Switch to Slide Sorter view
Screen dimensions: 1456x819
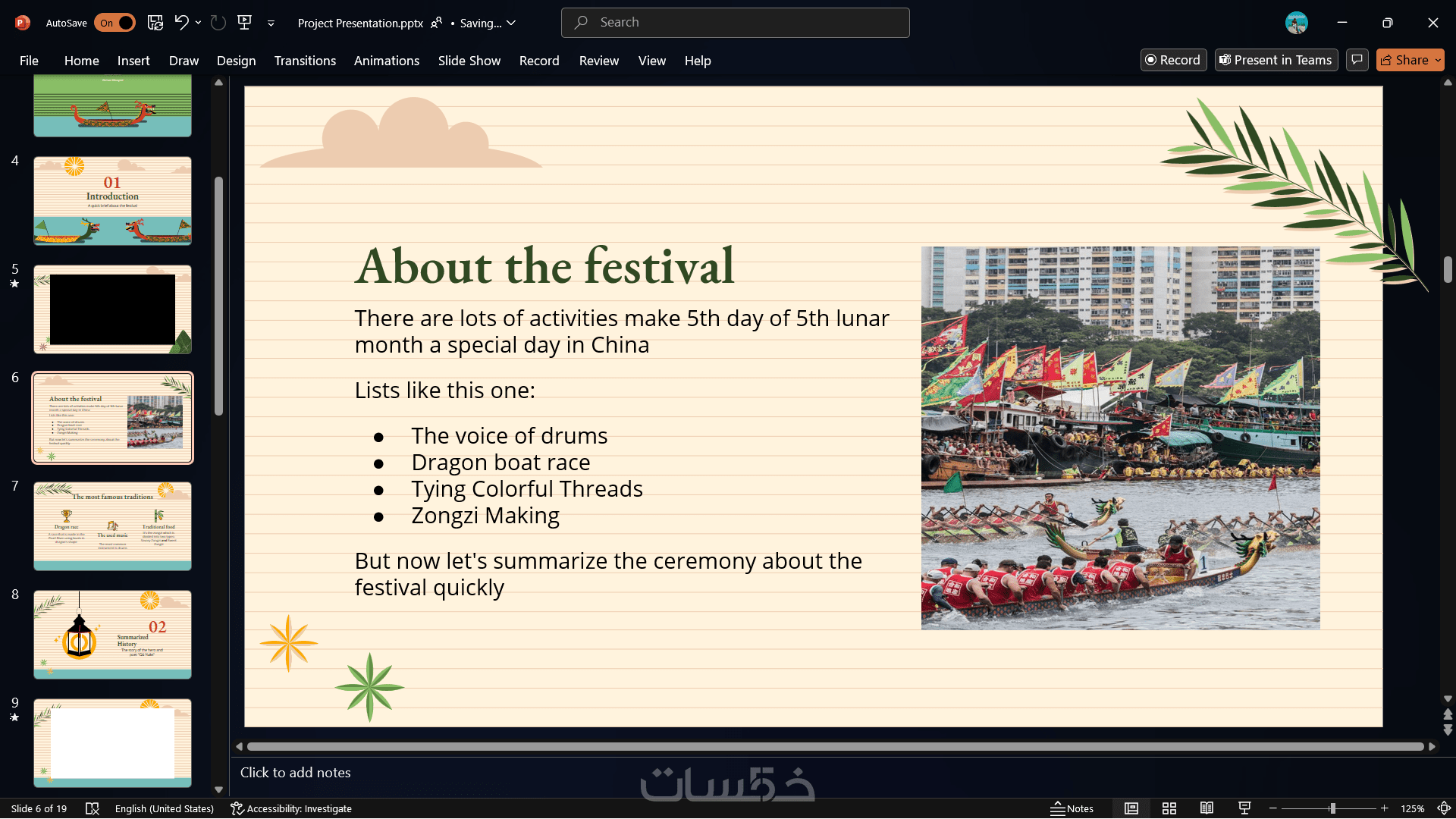pos(1169,808)
